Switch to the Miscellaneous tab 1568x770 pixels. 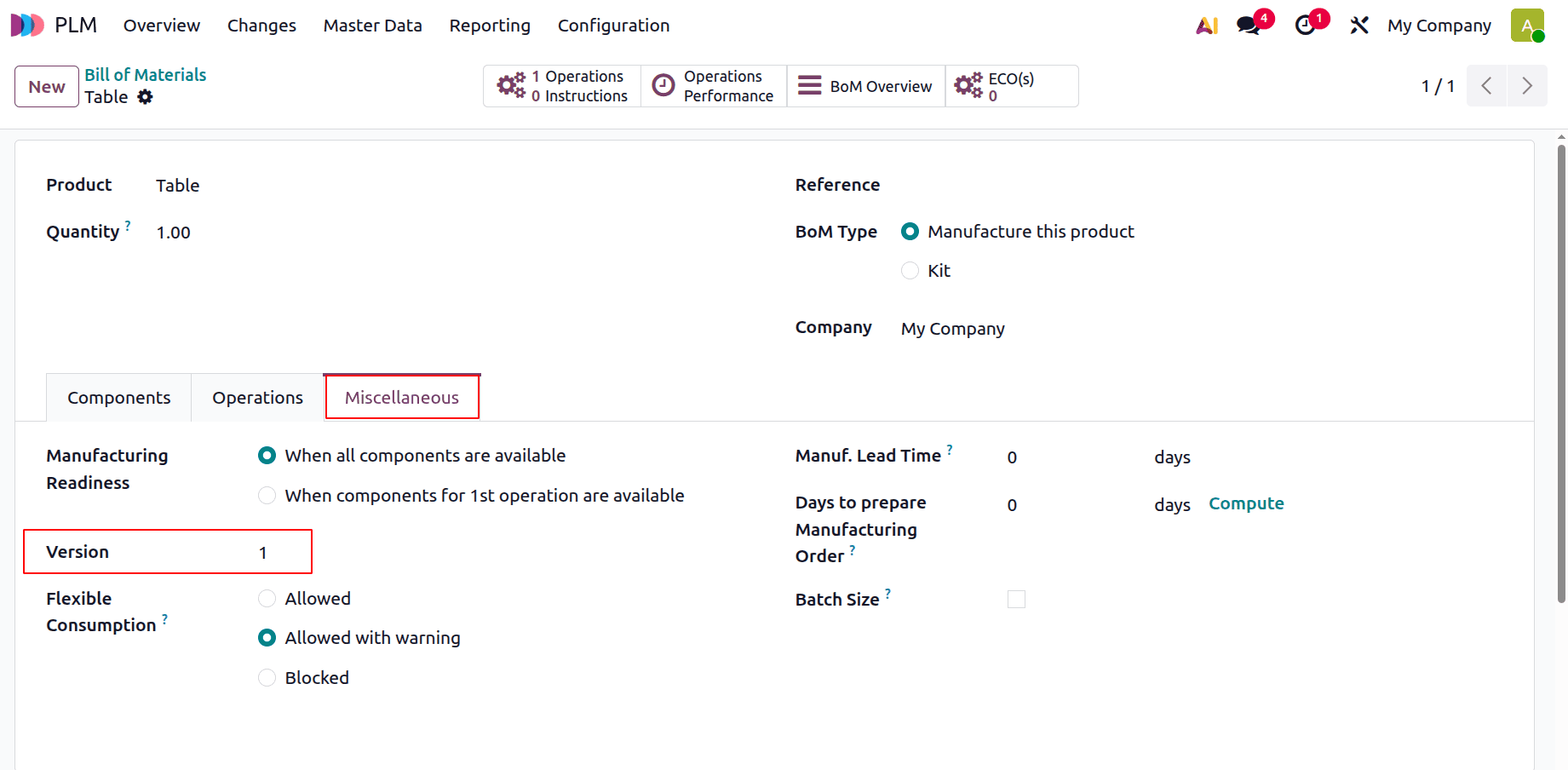(x=402, y=398)
